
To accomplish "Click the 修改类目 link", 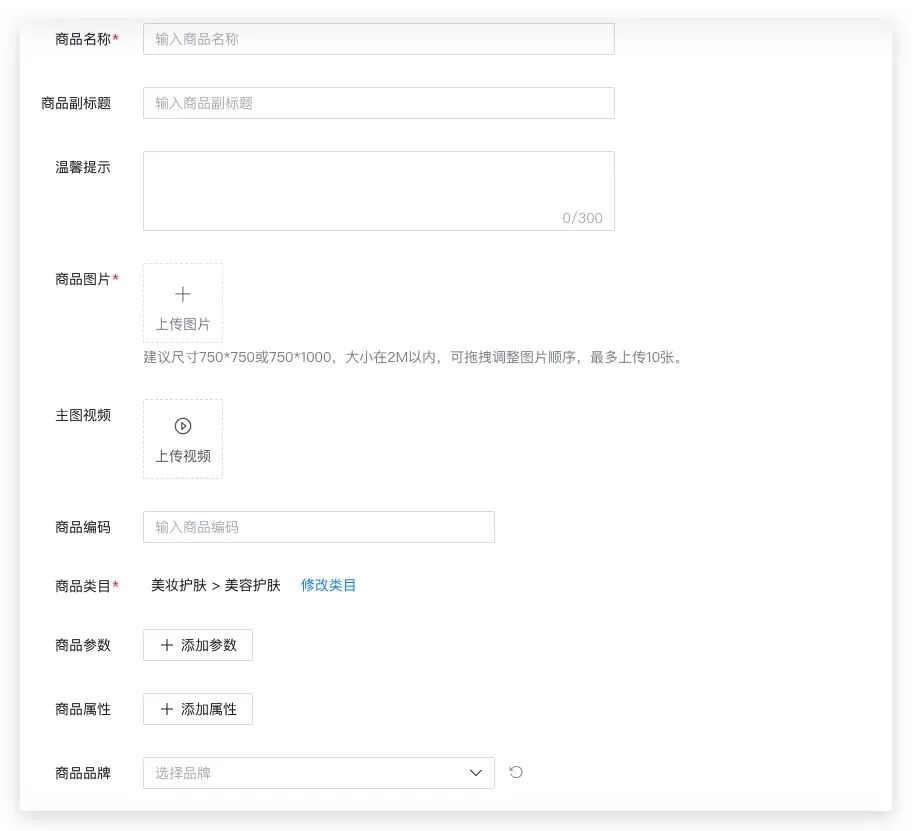I will click(328, 585).
